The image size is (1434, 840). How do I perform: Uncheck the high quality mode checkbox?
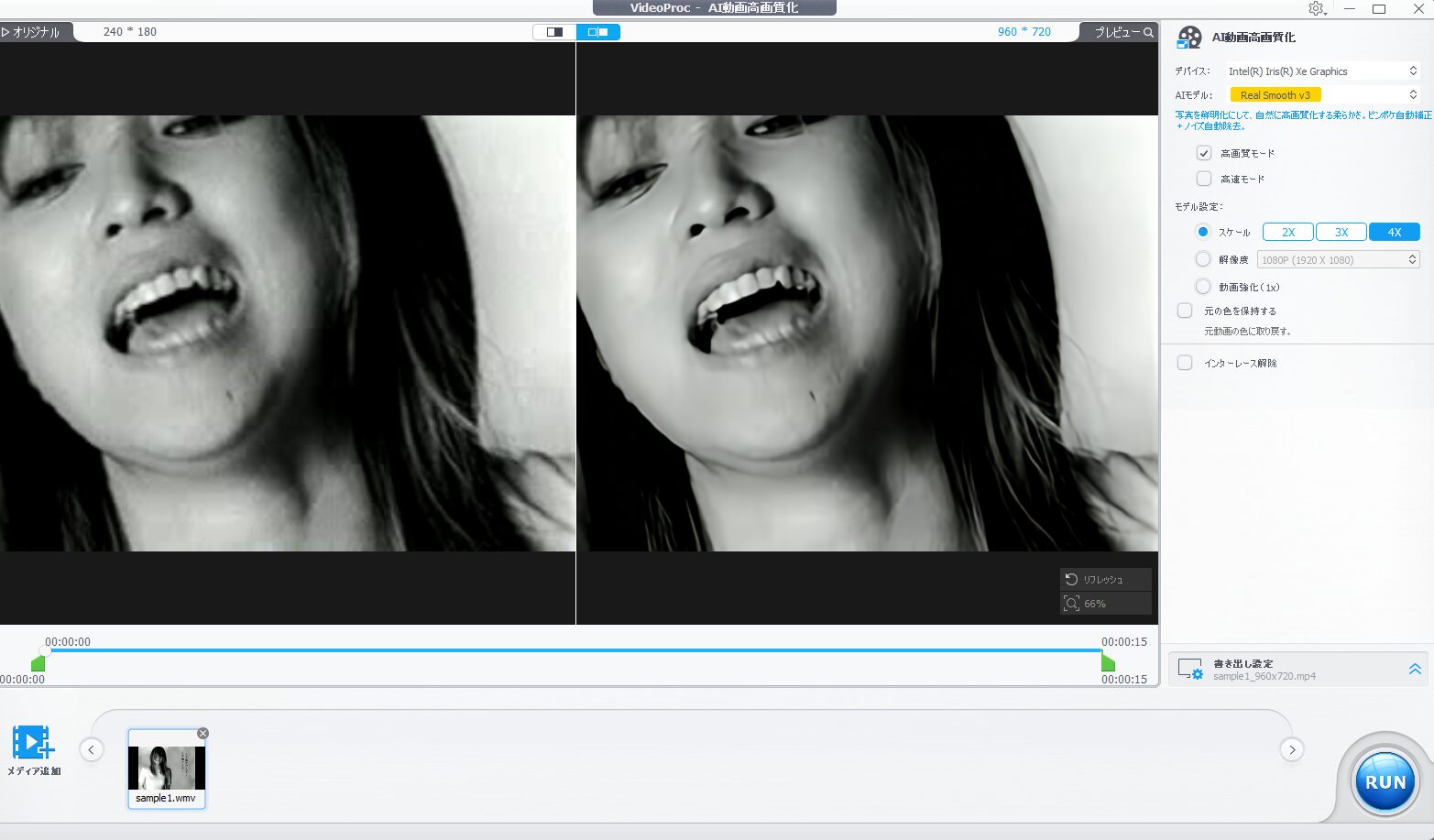click(1204, 153)
